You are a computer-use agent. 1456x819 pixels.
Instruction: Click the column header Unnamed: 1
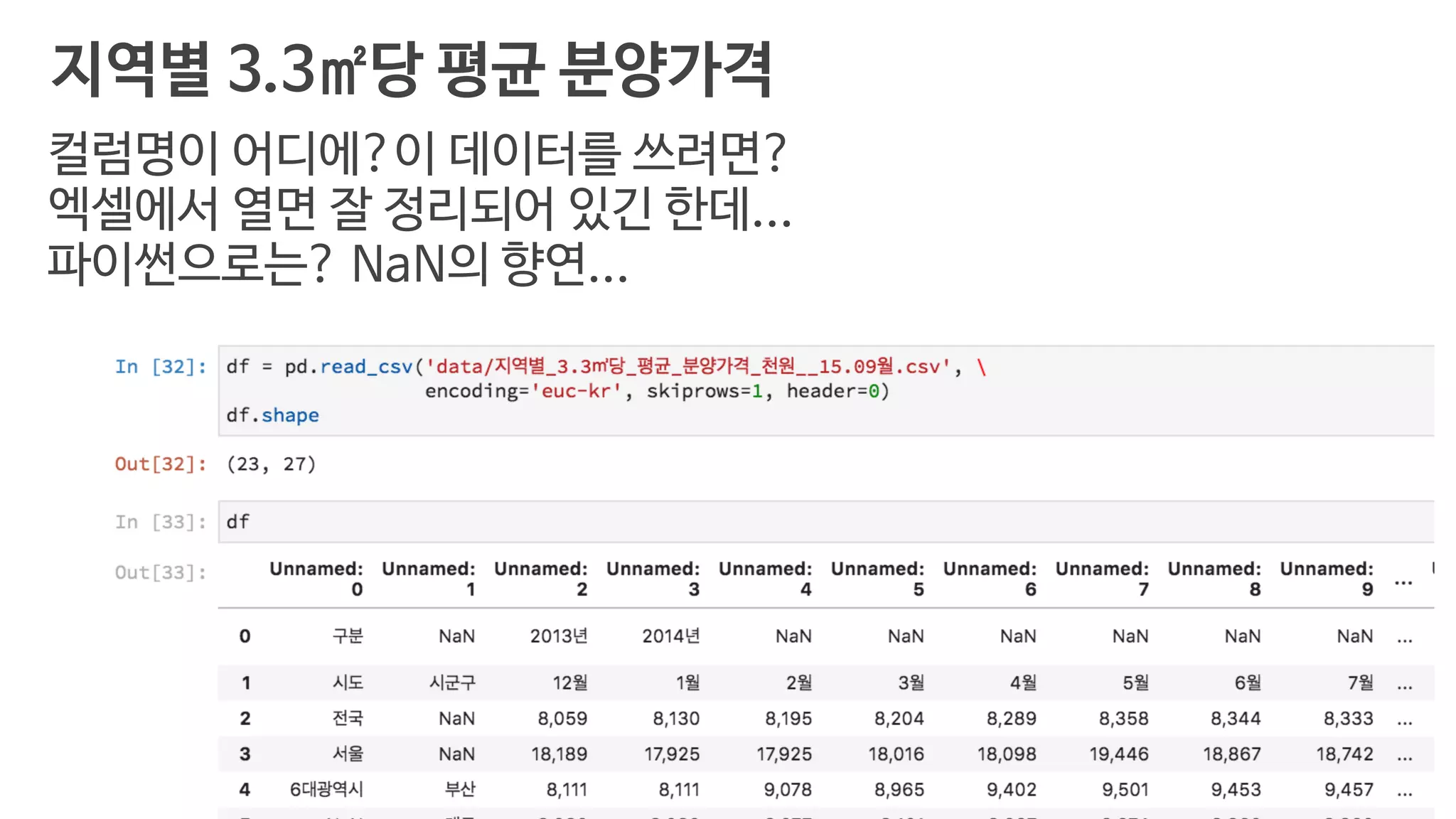click(429, 579)
